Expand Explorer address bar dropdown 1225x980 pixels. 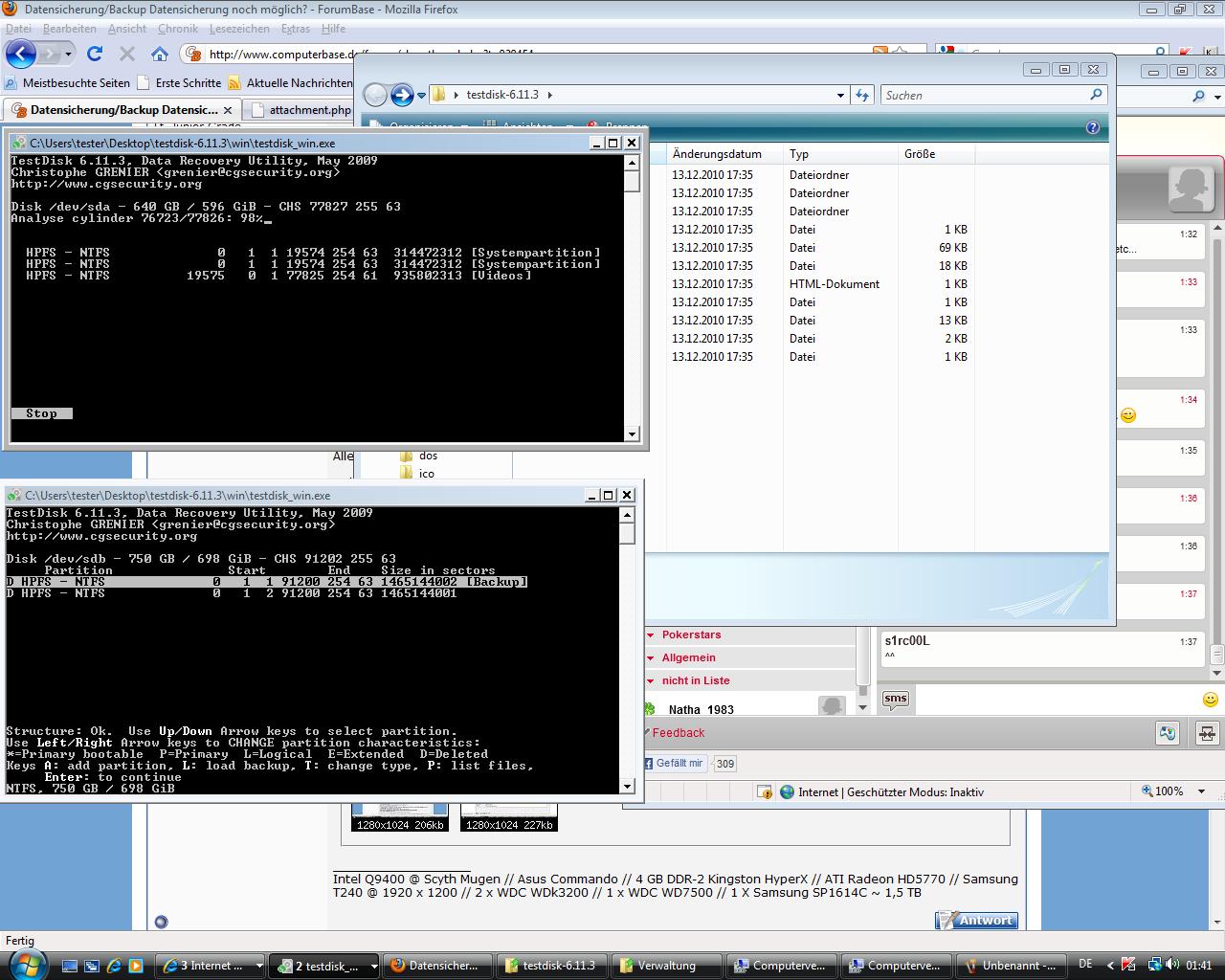[x=840, y=96]
